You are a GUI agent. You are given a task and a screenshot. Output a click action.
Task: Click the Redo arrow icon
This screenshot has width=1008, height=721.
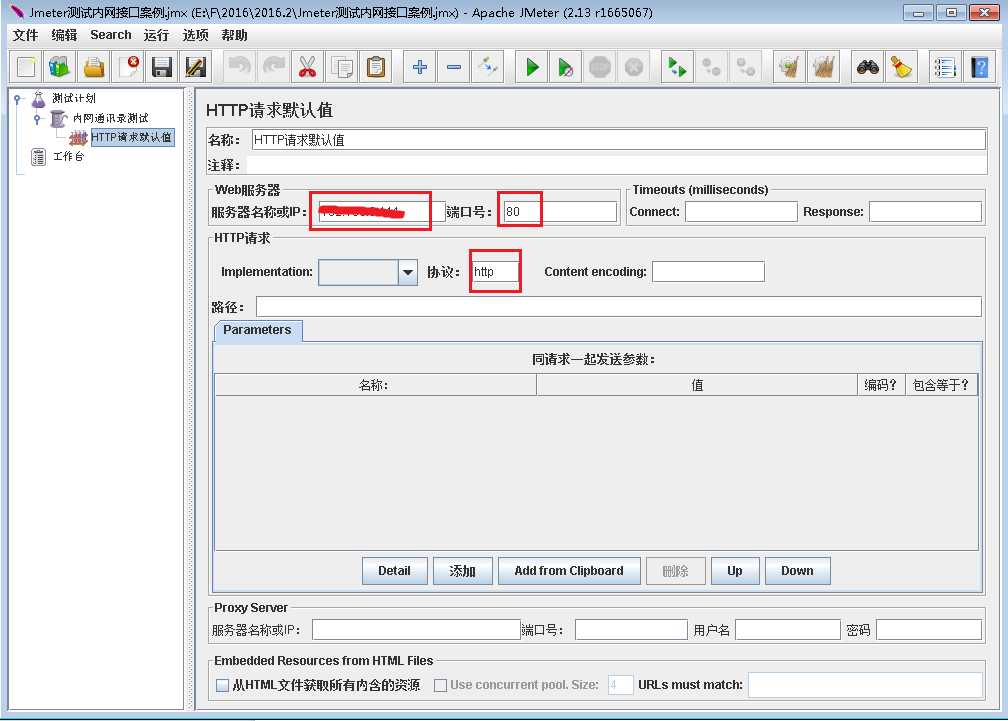tap(274, 66)
